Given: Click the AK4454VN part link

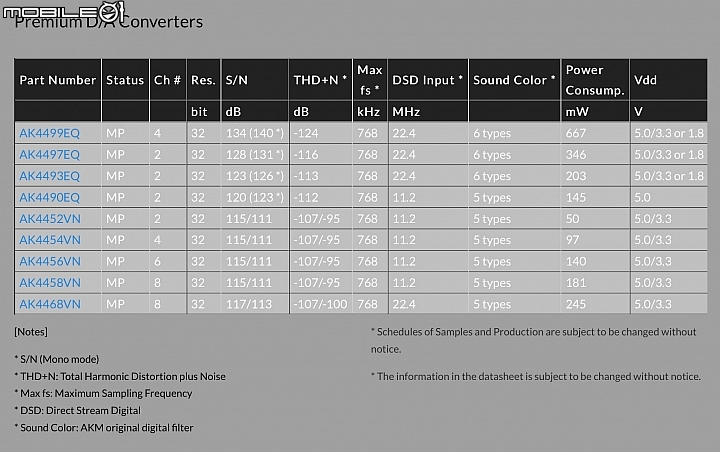Looking at the screenshot, I should (49, 240).
